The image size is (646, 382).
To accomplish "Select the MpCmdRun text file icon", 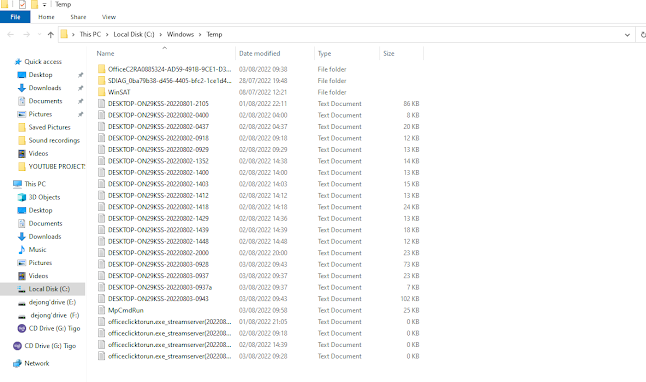I will (101, 310).
